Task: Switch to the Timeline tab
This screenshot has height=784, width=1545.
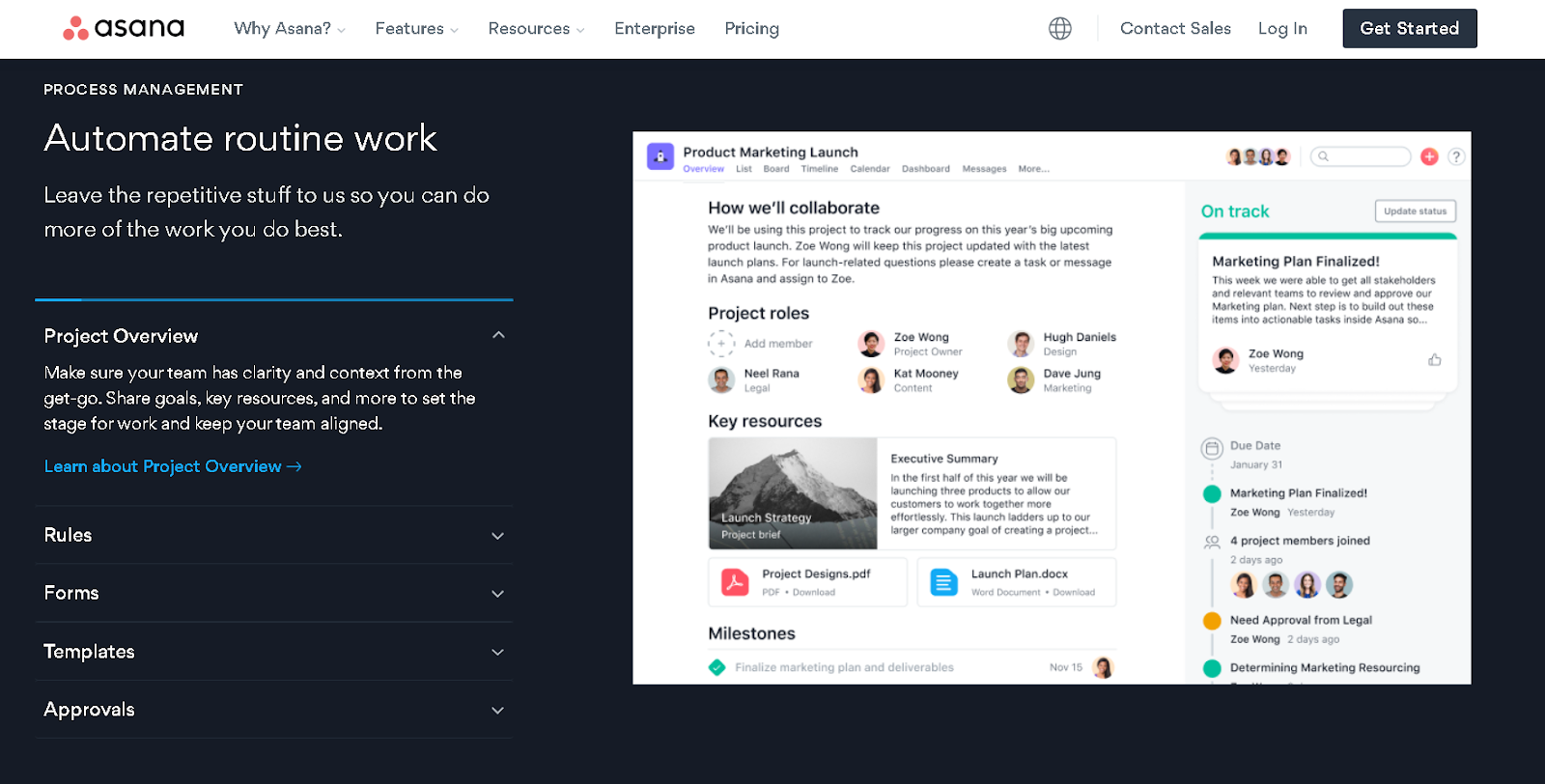Action: (x=820, y=169)
